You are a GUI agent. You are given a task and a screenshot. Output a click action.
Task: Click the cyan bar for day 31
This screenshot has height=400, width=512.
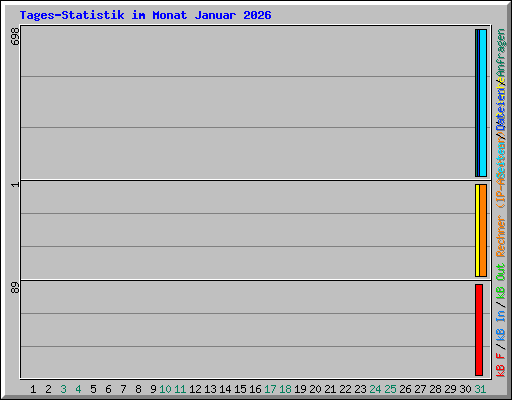(x=483, y=103)
